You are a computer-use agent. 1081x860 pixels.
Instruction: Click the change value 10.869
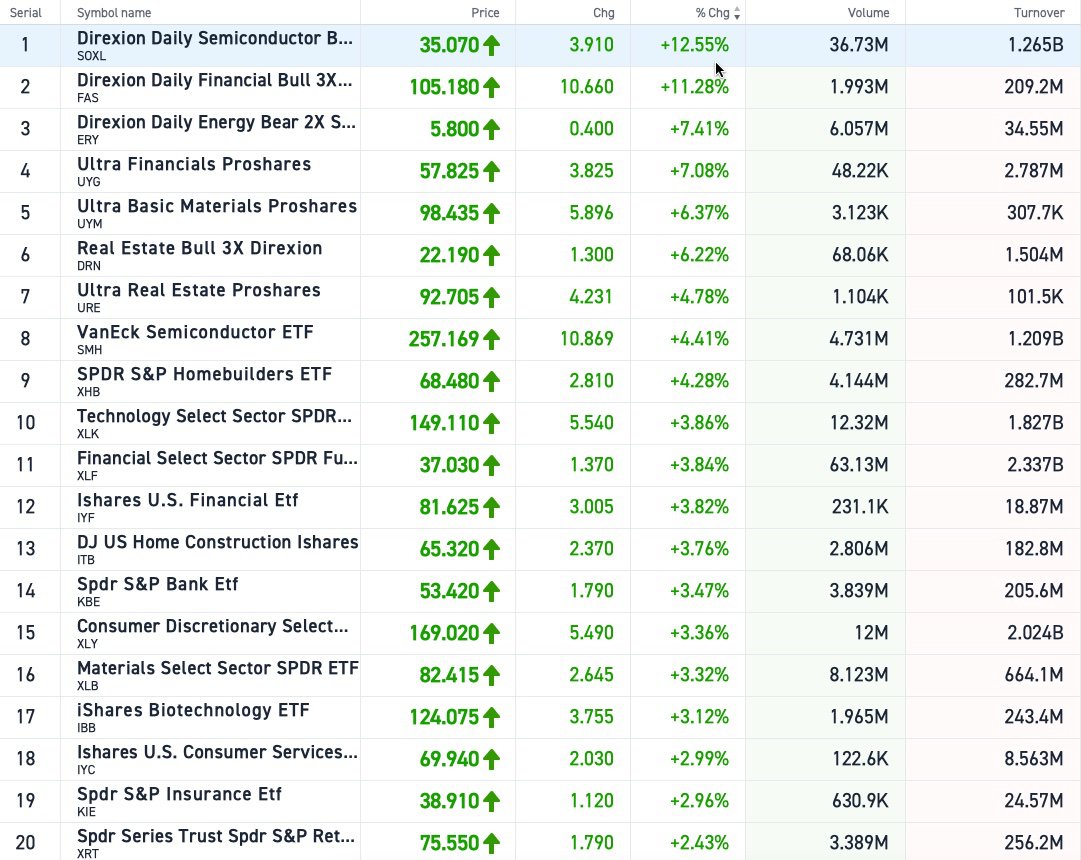click(x=587, y=339)
